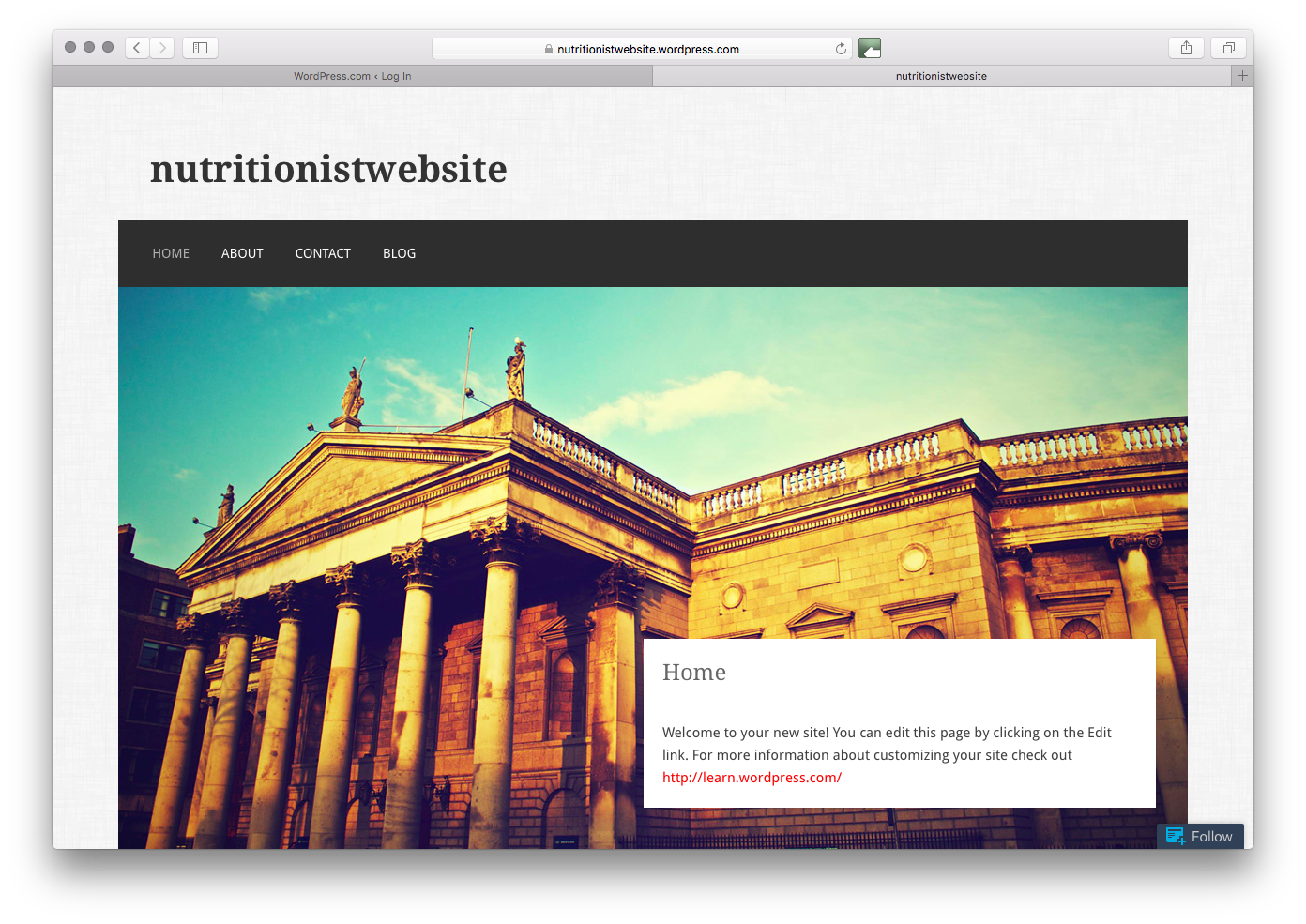Open the Share menu icon
The width and height of the screenshot is (1306, 924).
pos(1186,48)
